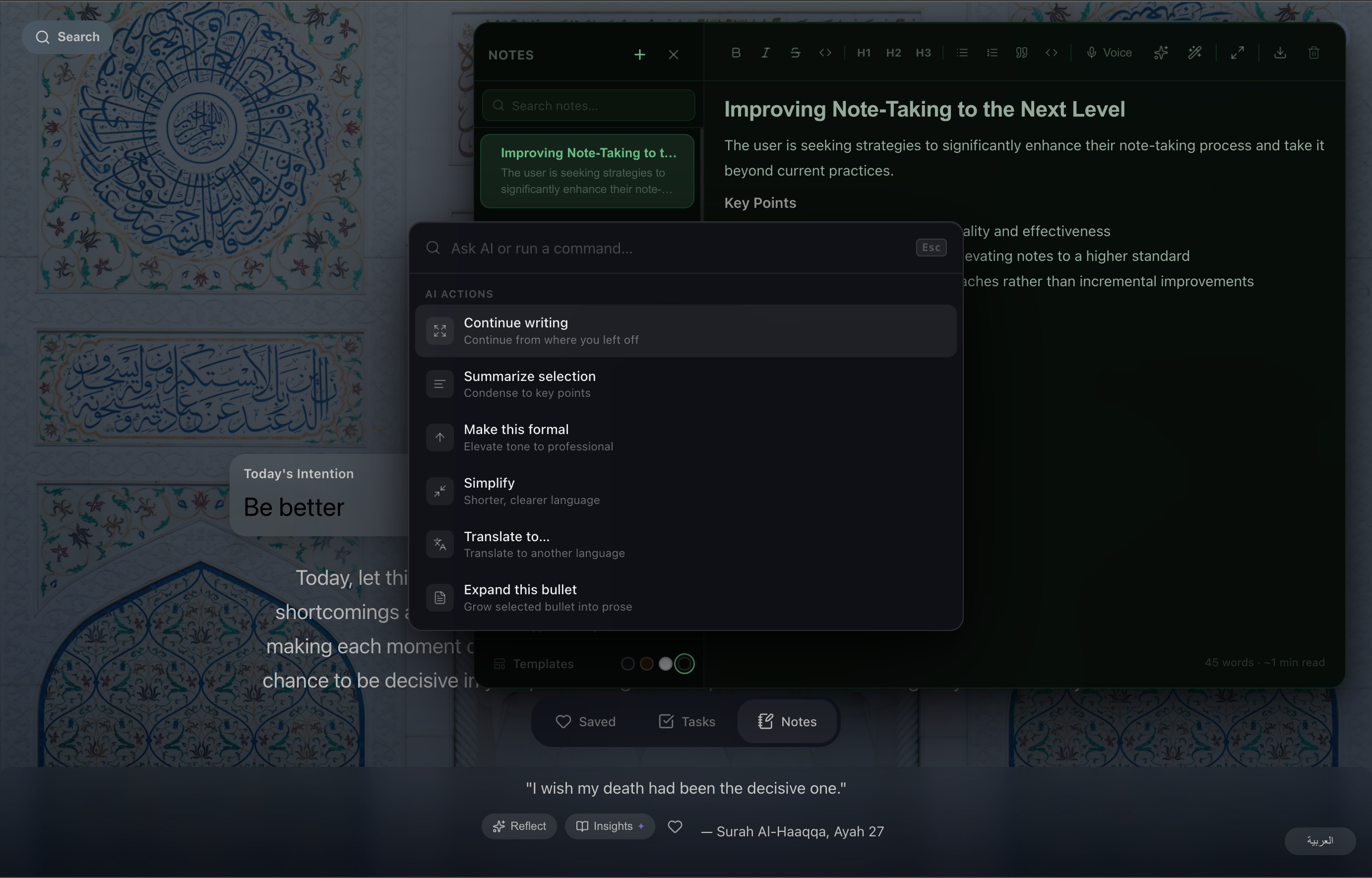The width and height of the screenshot is (1372, 878).
Task: Select Expand this bullet action
Action: pyautogui.click(x=685, y=598)
